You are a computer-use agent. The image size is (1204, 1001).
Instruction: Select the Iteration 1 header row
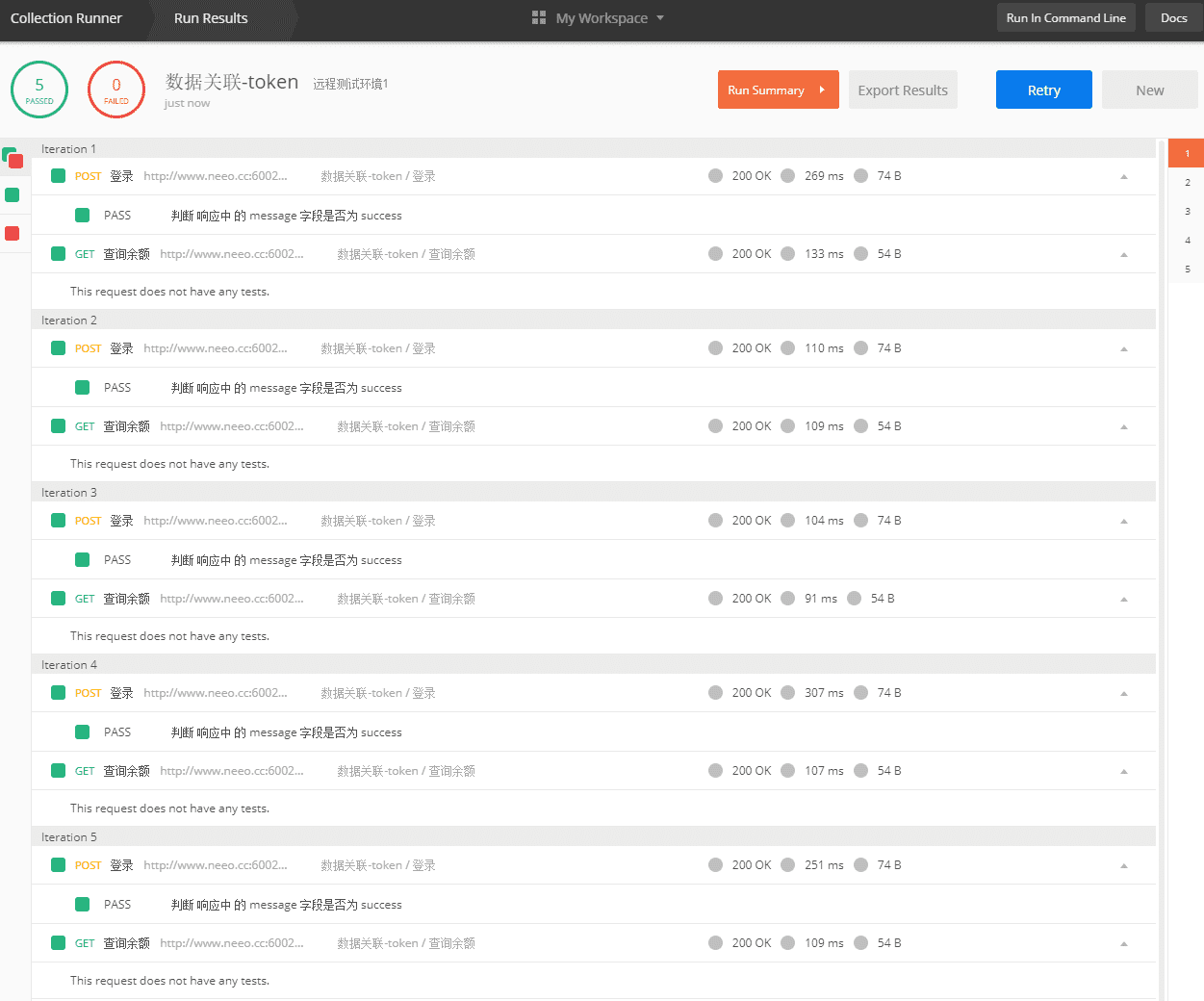pos(594,149)
